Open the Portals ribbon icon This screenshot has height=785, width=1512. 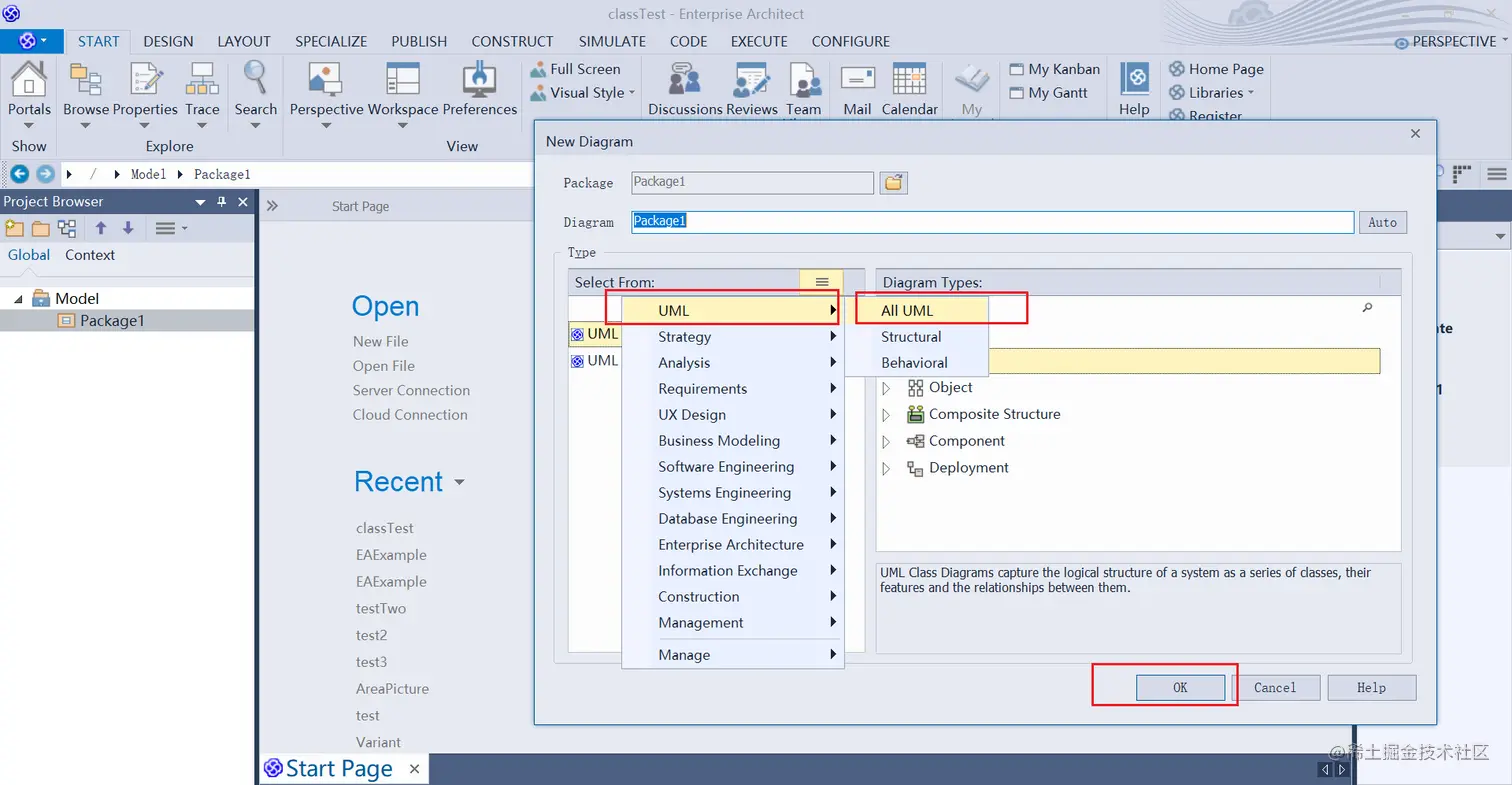coord(29,78)
